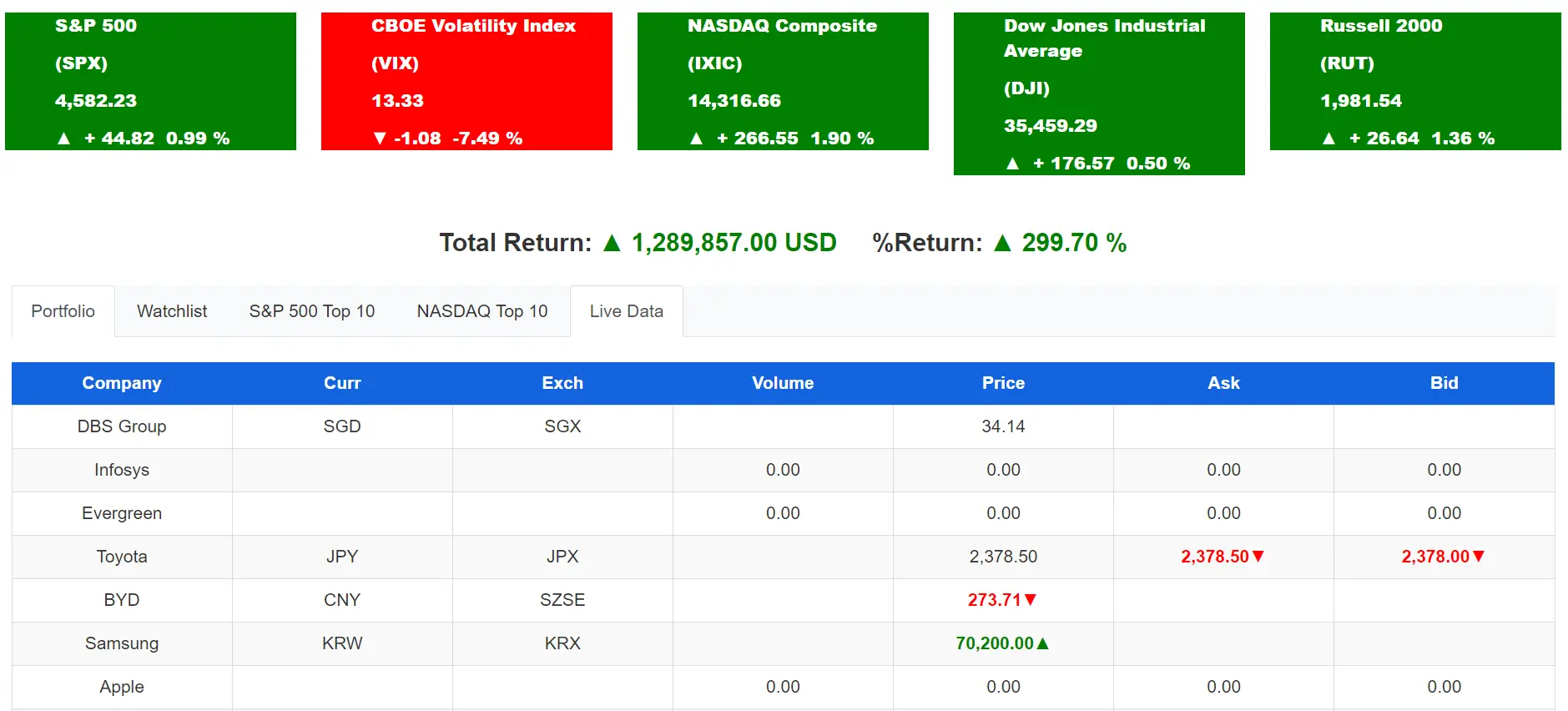Screen dimensions: 1568x711
Task: Click the S&P 500 value 4,582.23
Action: point(96,101)
